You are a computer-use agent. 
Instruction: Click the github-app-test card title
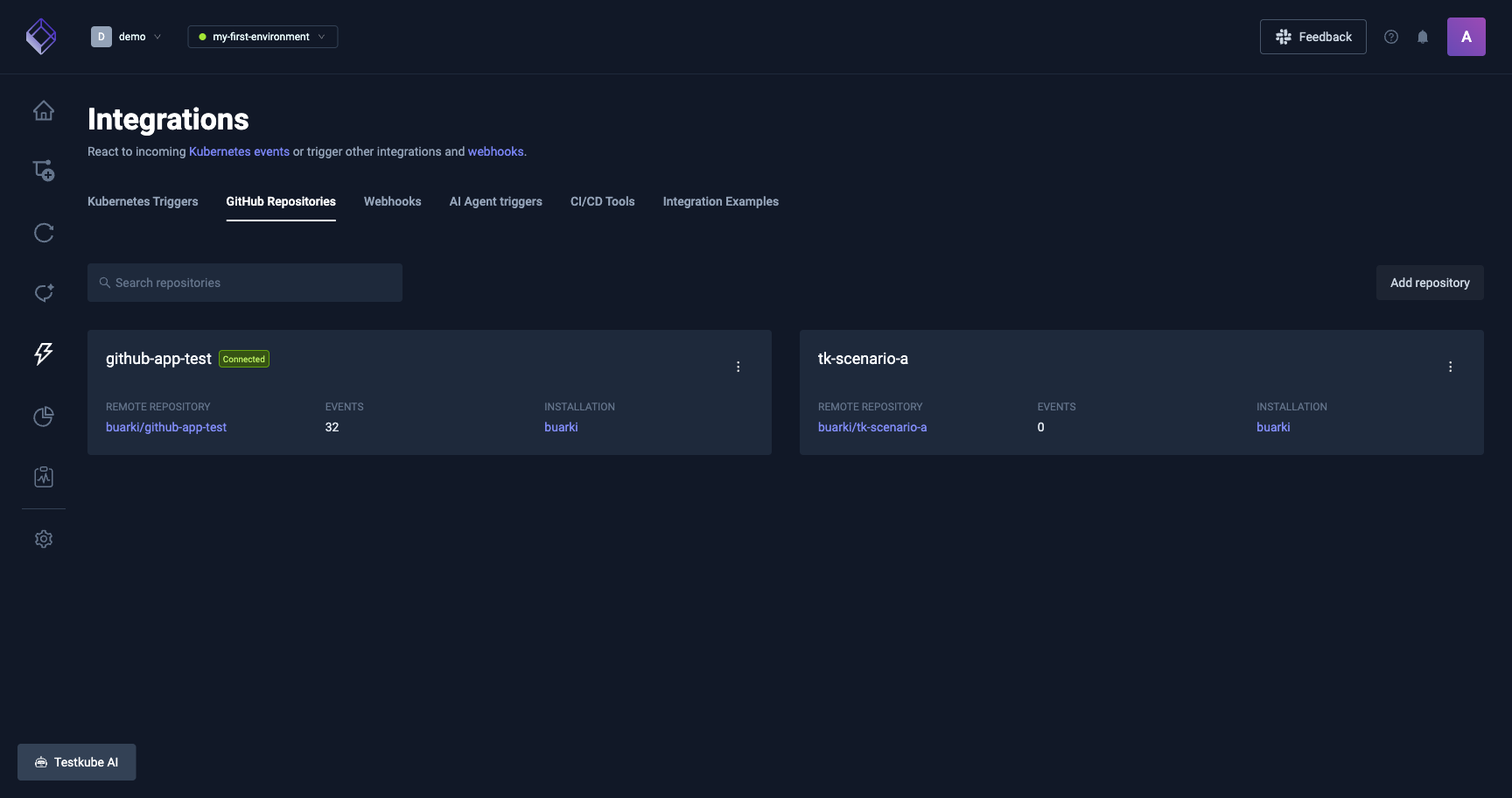click(x=158, y=359)
